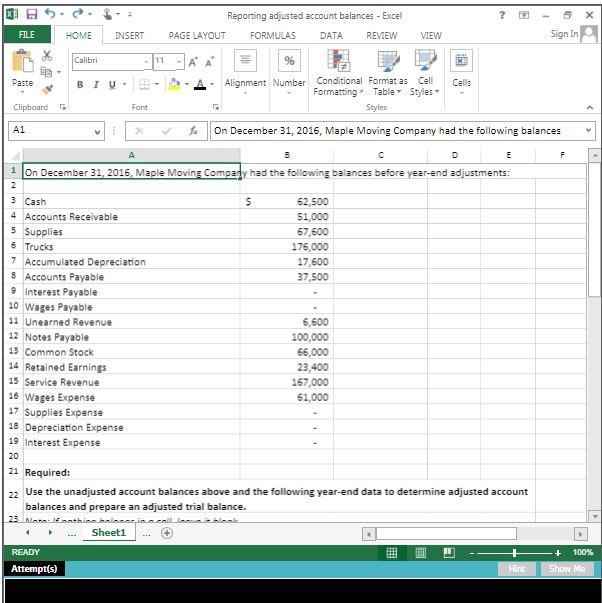Apply the yellow fill color
Viewport: 602px width, 603px height.
(x=174, y=84)
